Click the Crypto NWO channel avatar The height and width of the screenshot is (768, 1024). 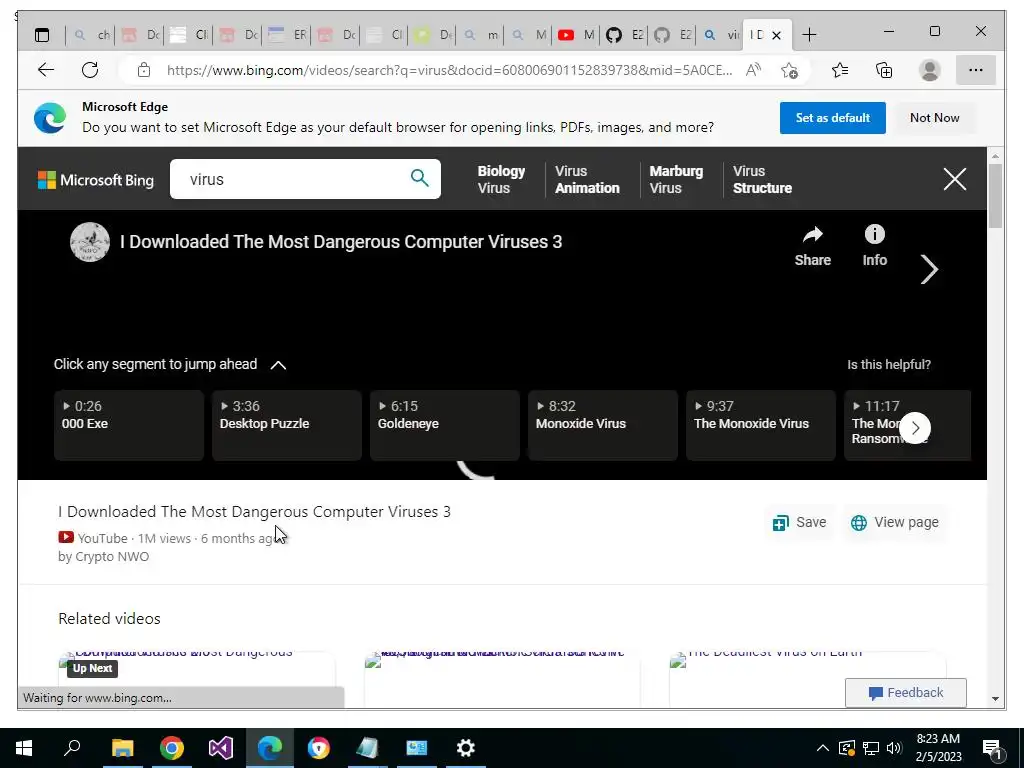89,242
